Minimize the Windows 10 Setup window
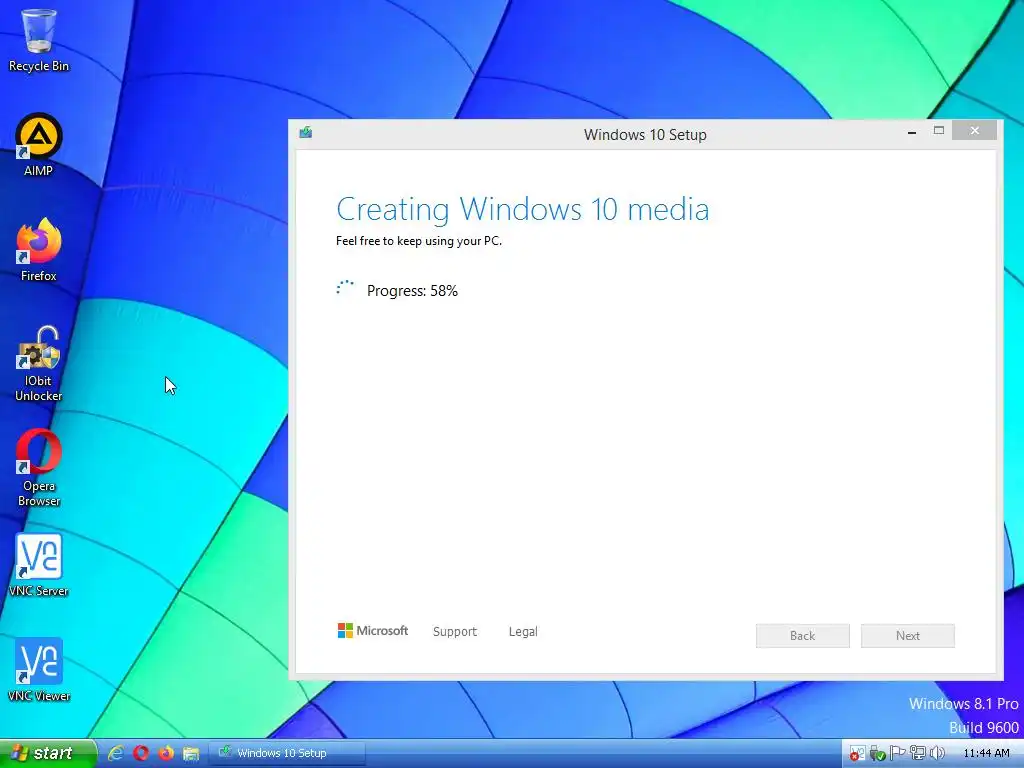 pyautogui.click(x=912, y=131)
